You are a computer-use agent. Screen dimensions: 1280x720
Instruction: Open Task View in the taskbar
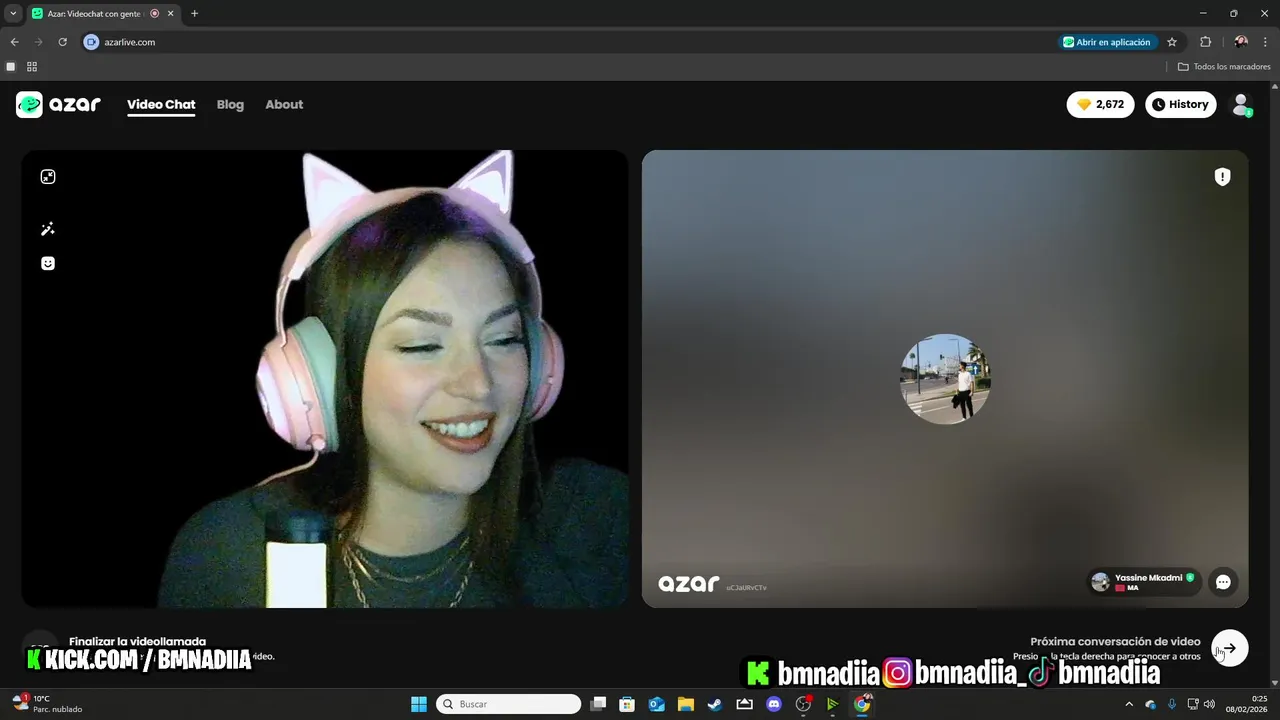pos(598,704)
